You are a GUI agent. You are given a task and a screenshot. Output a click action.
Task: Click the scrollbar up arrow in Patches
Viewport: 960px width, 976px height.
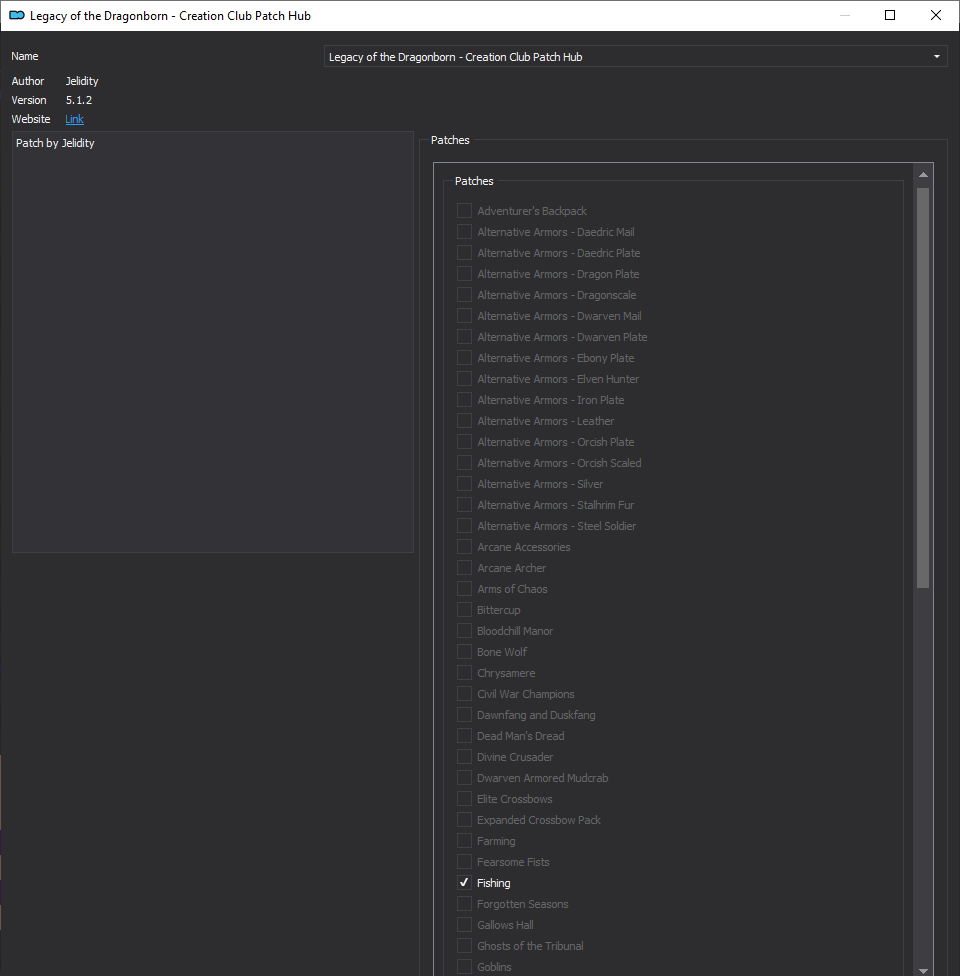click(x=923, y=175)
